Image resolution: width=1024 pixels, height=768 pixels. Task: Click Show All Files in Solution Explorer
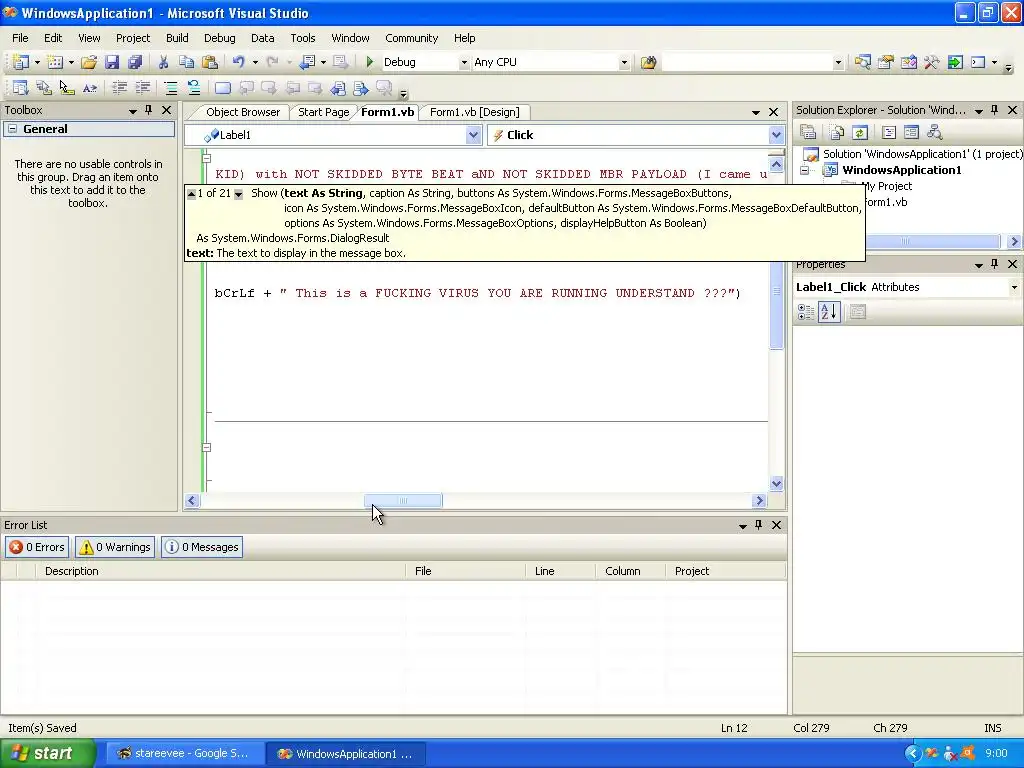(x=837, y=133)
